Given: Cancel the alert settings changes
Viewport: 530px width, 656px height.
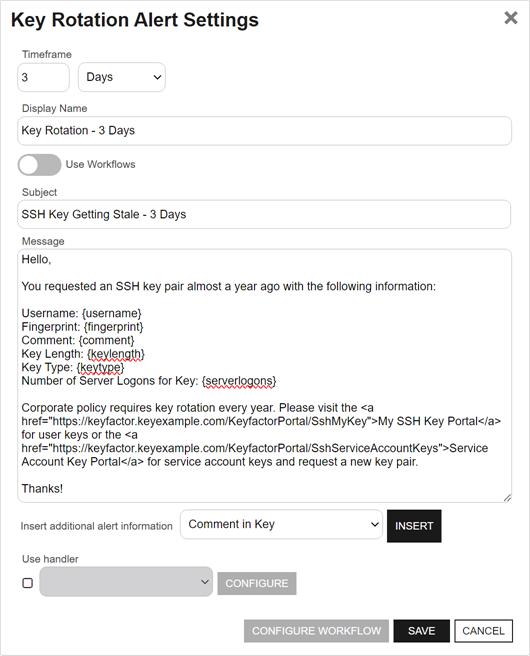Looking at the screenshot, I should 484,631.
